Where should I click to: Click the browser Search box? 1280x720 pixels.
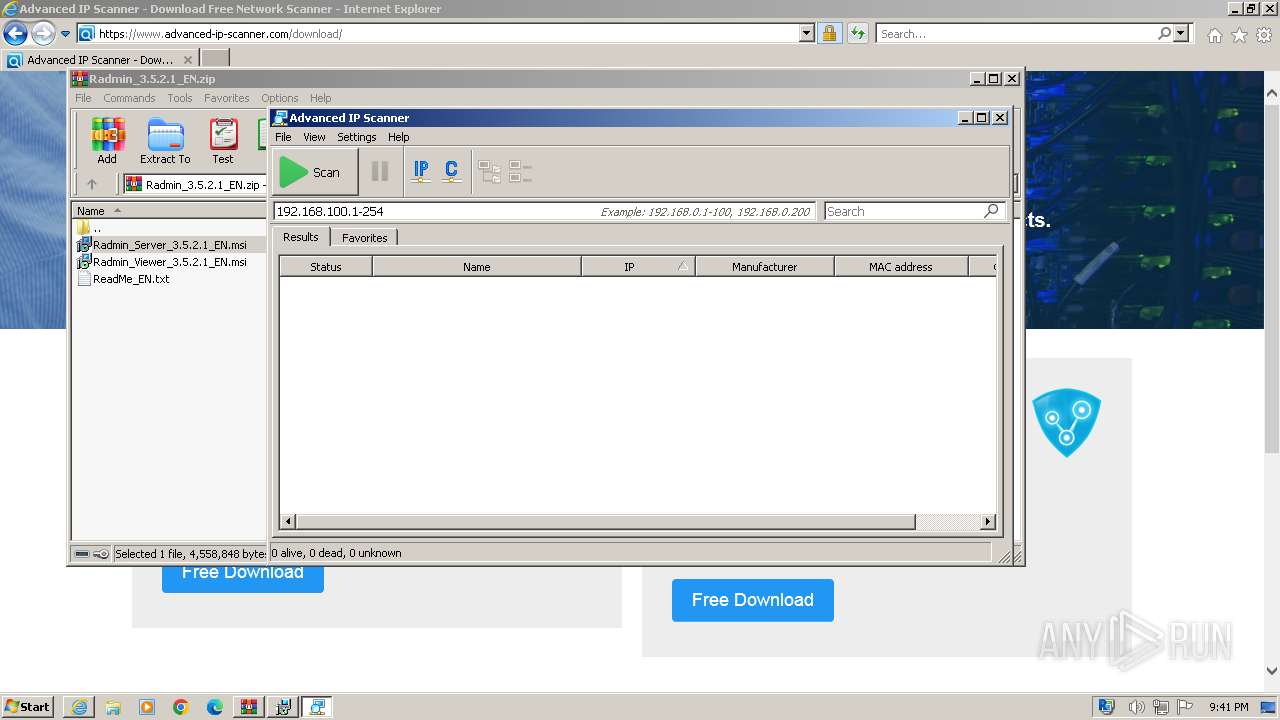click(x=1016, y=34)
